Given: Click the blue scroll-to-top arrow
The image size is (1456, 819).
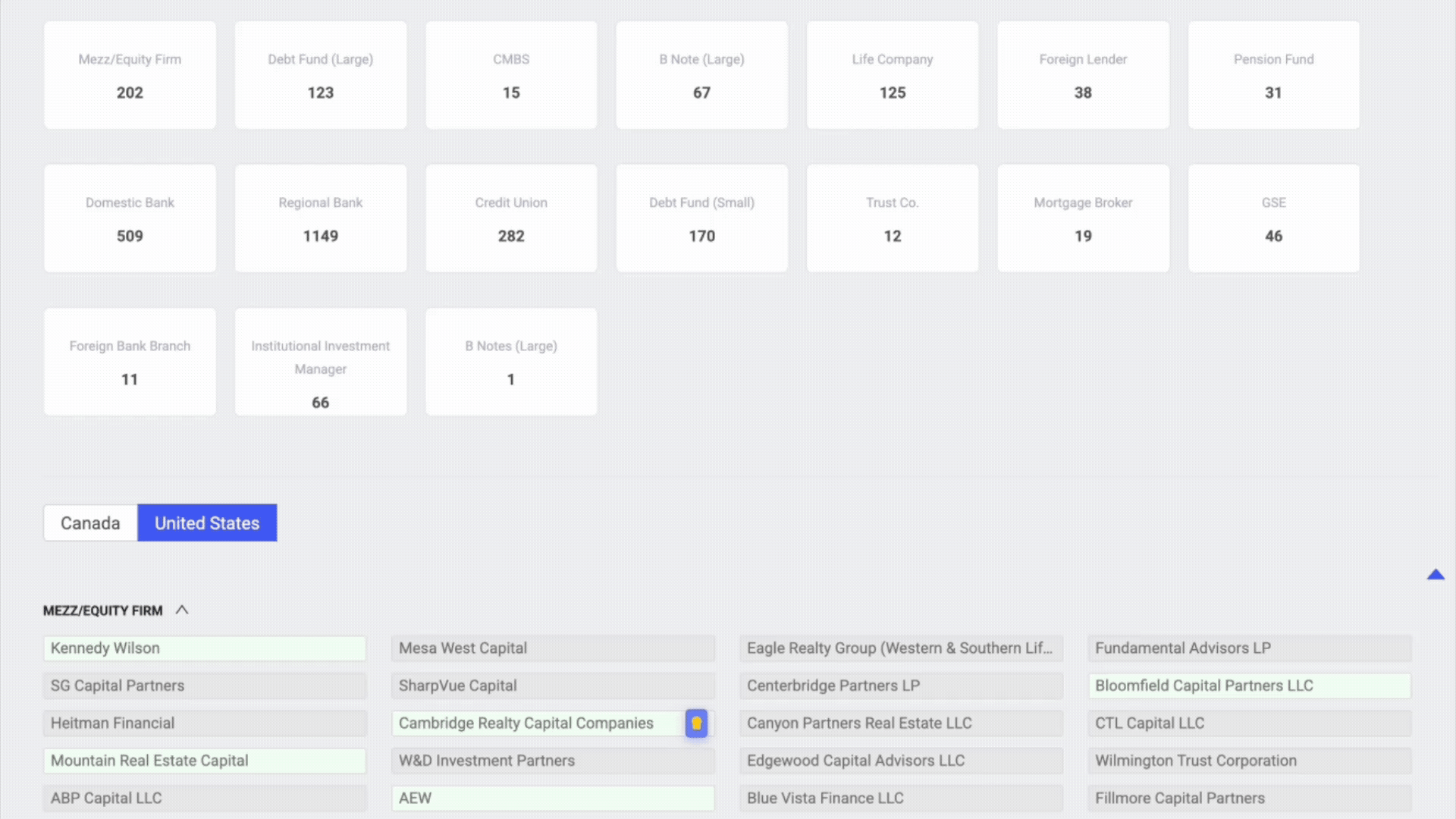Looking at the screenshot, I should (x=1436, y=574).
